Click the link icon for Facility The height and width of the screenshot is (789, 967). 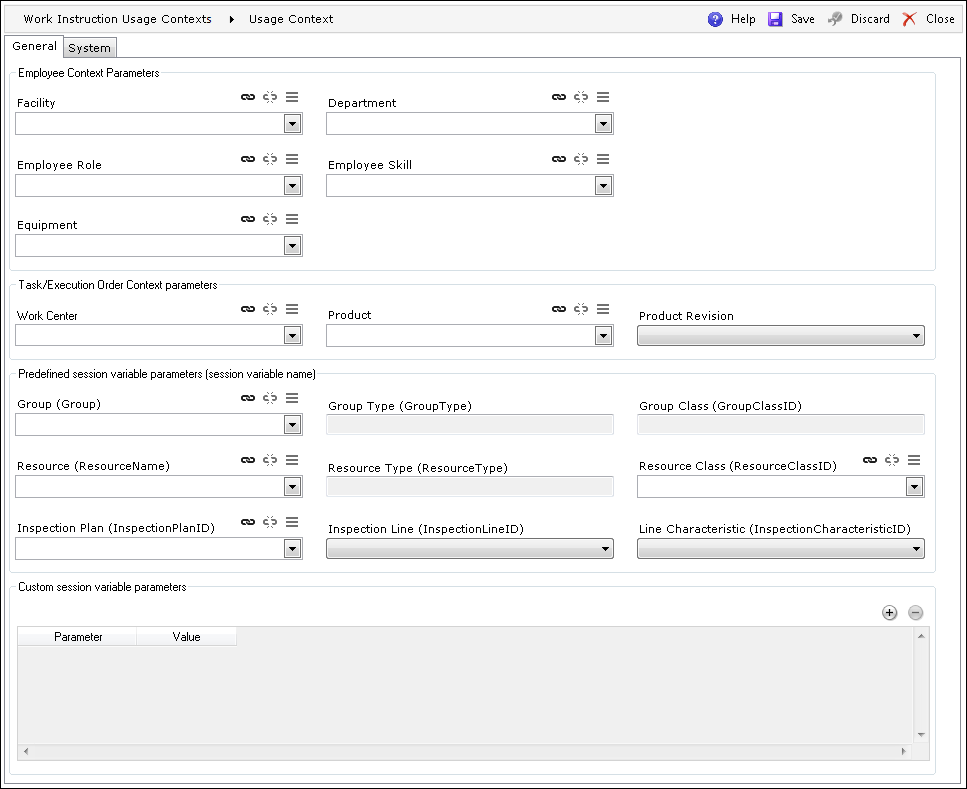pos(248,97)
